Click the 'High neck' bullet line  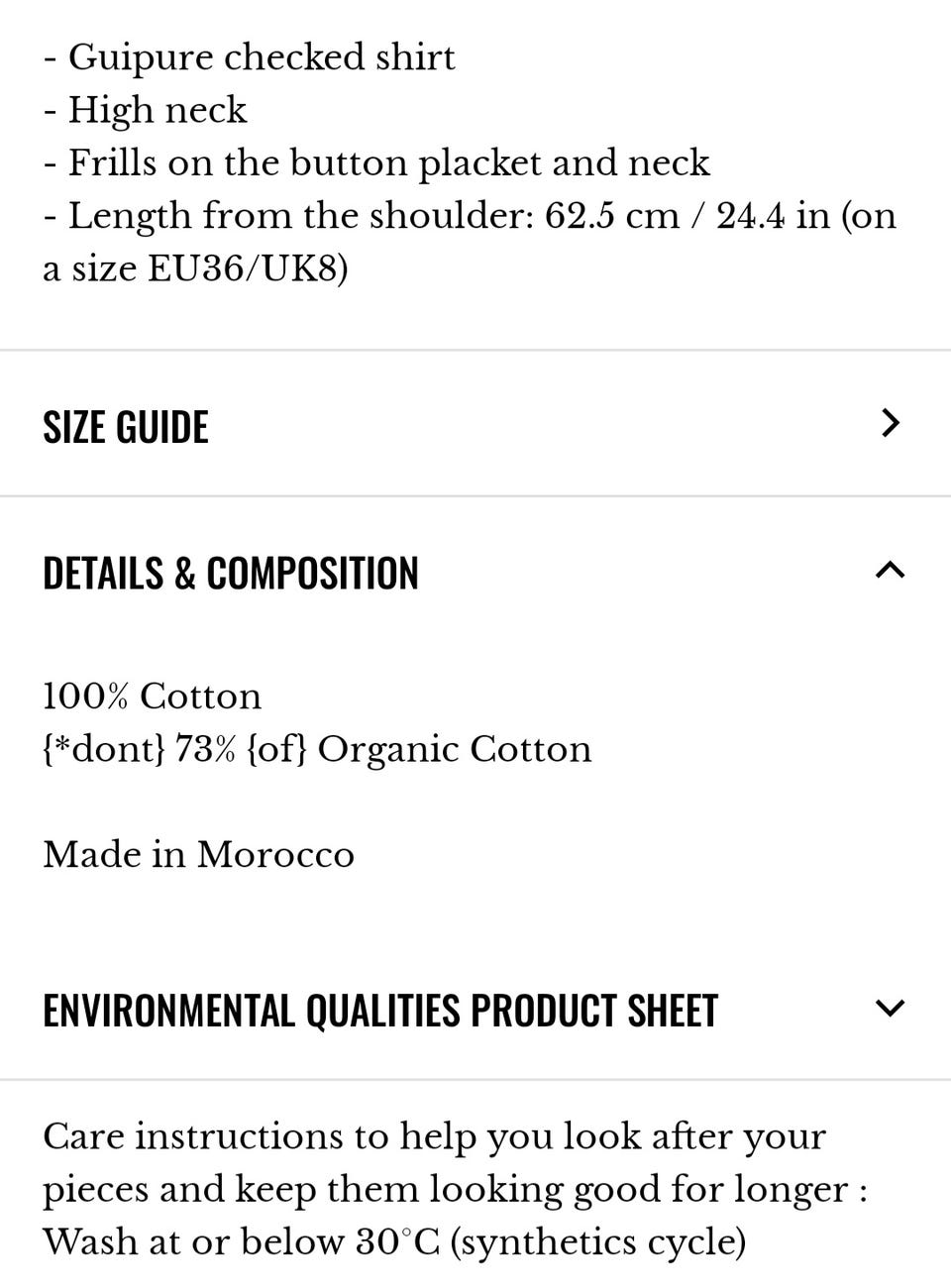tap(145, 110)
